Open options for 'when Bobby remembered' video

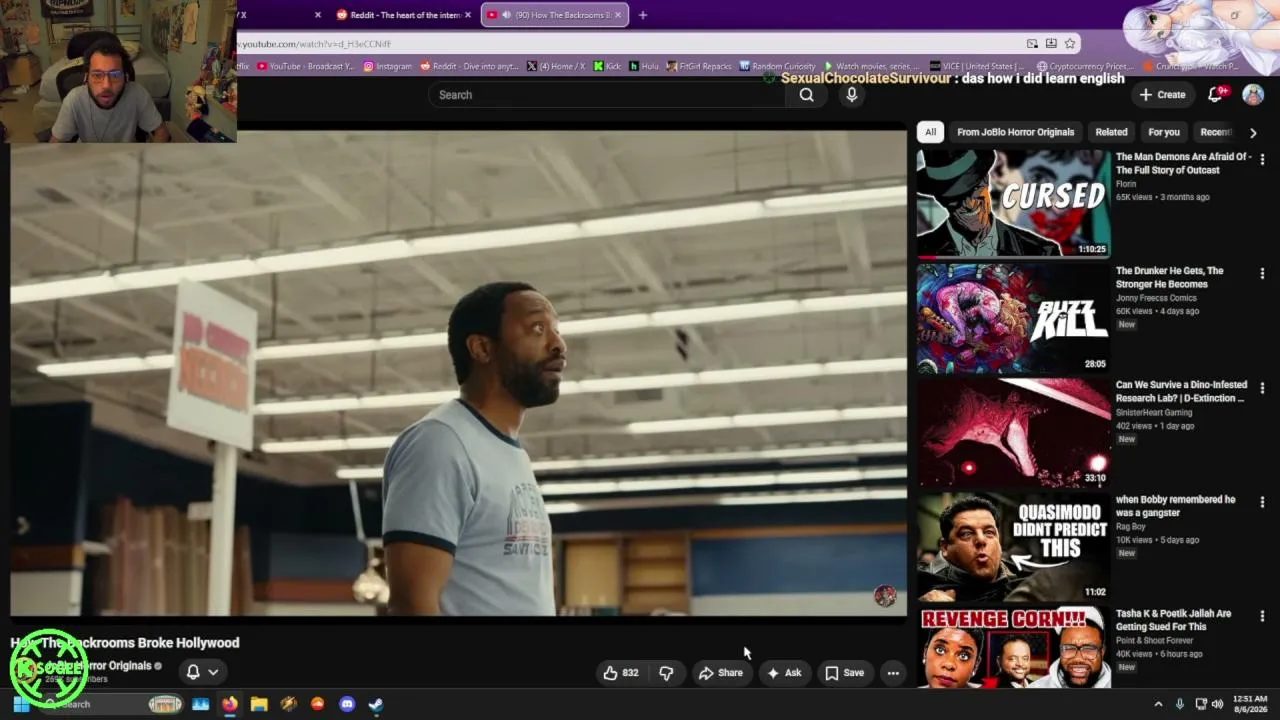click(1262, 502)
